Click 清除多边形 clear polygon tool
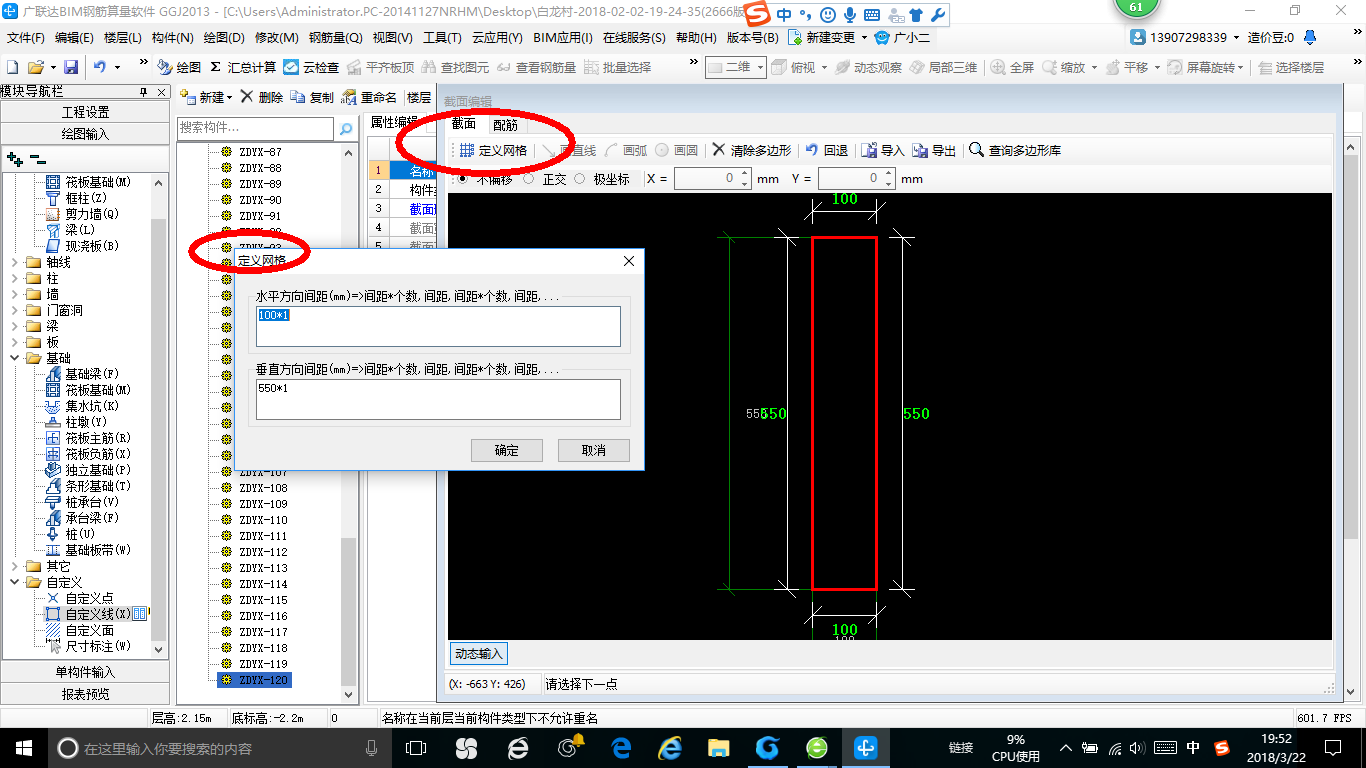 tap(751, 150)
